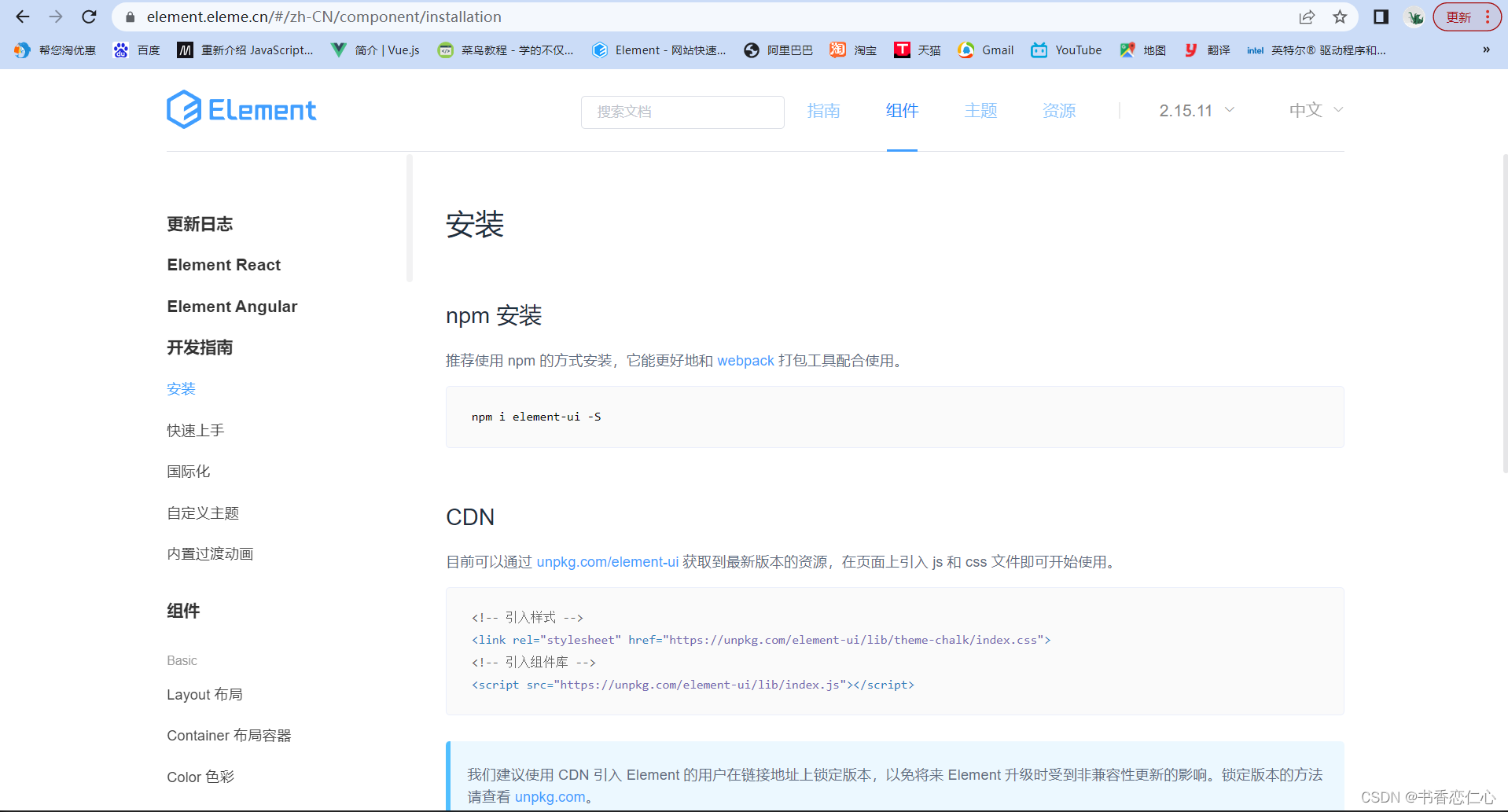Open version 2.15.11 dropdown
This screenshot has width=1508, height=812.
(1197, 111)
